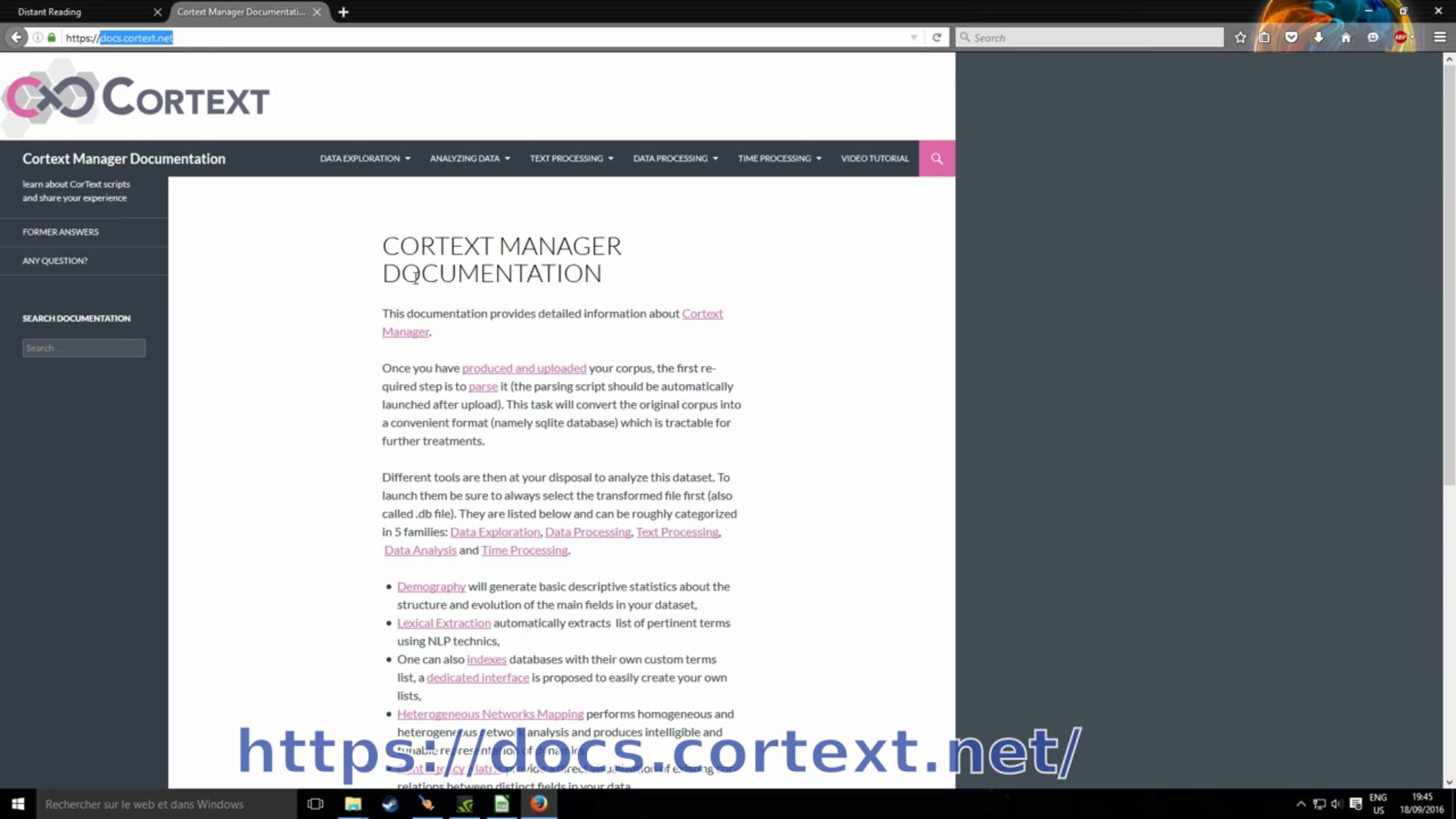The height and width of the screenshot is (819, 1456).
Task: Click the scrollbar up arrow
Action: (x=1449, y=59)
